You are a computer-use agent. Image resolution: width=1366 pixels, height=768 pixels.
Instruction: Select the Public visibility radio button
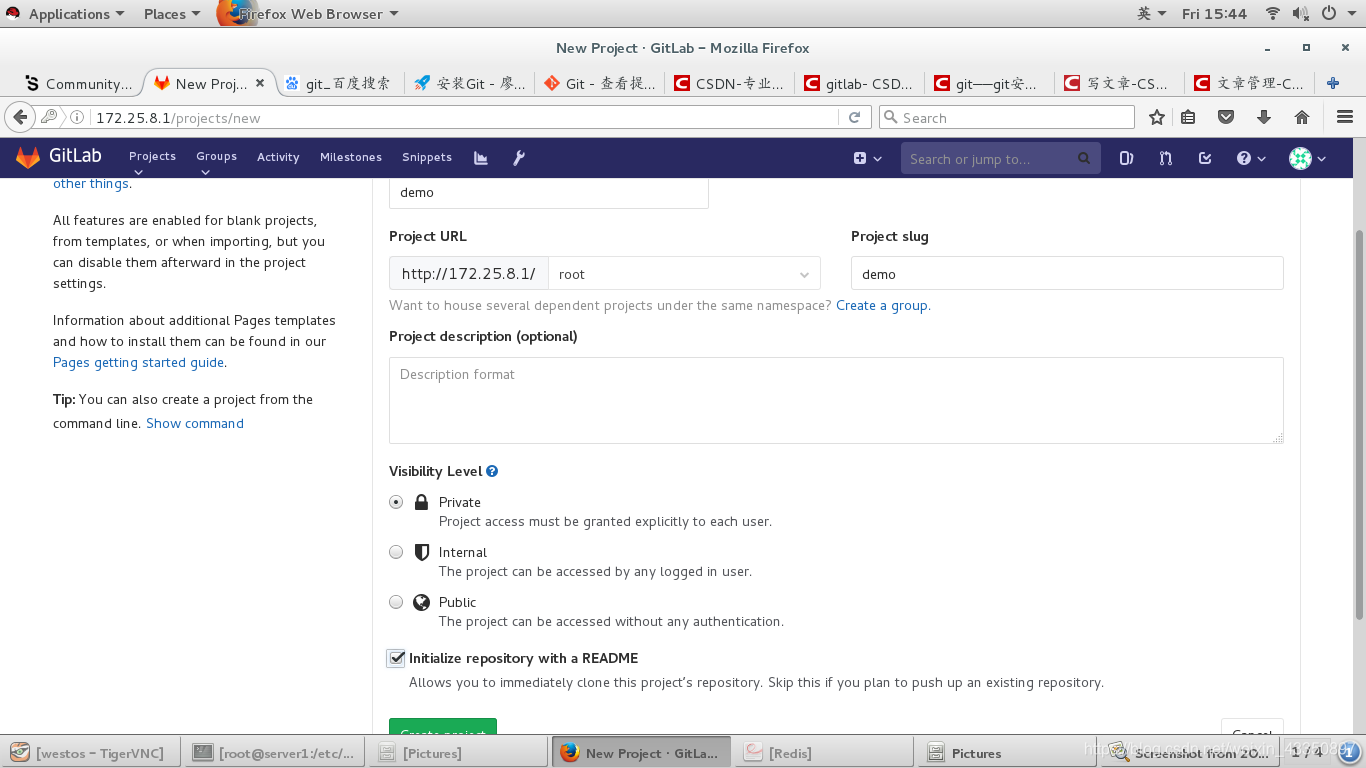pos(396,602)
